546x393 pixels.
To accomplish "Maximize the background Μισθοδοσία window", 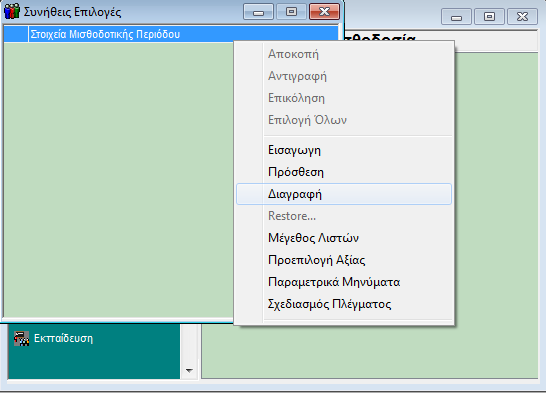I will (489, 17).
